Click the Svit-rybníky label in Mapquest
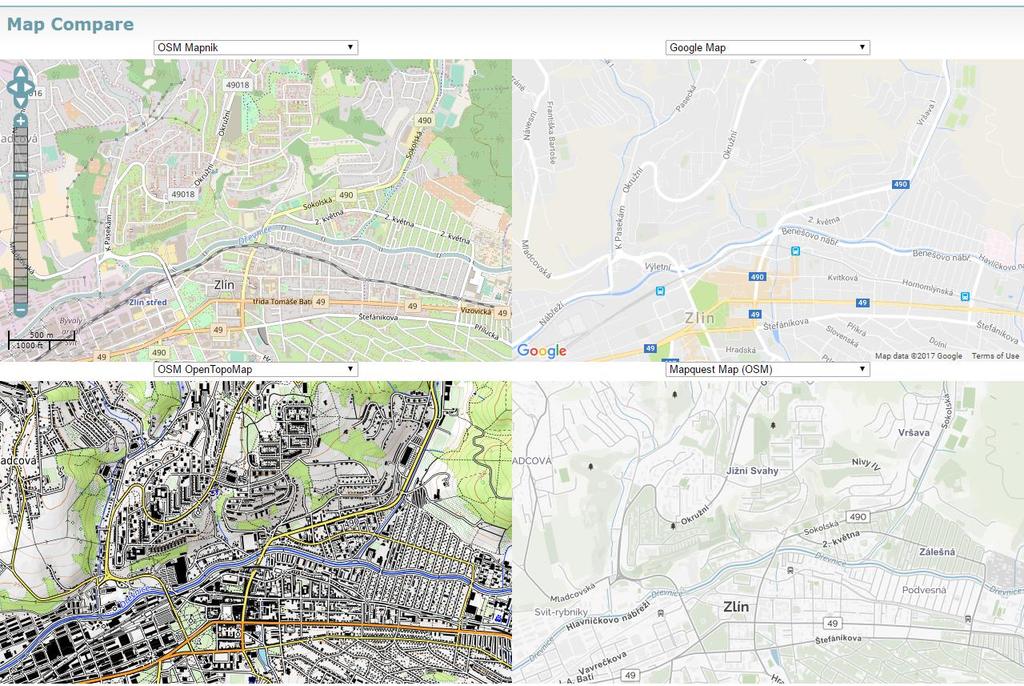This screenshot has height=686, width=1024. tap(561, 612)
